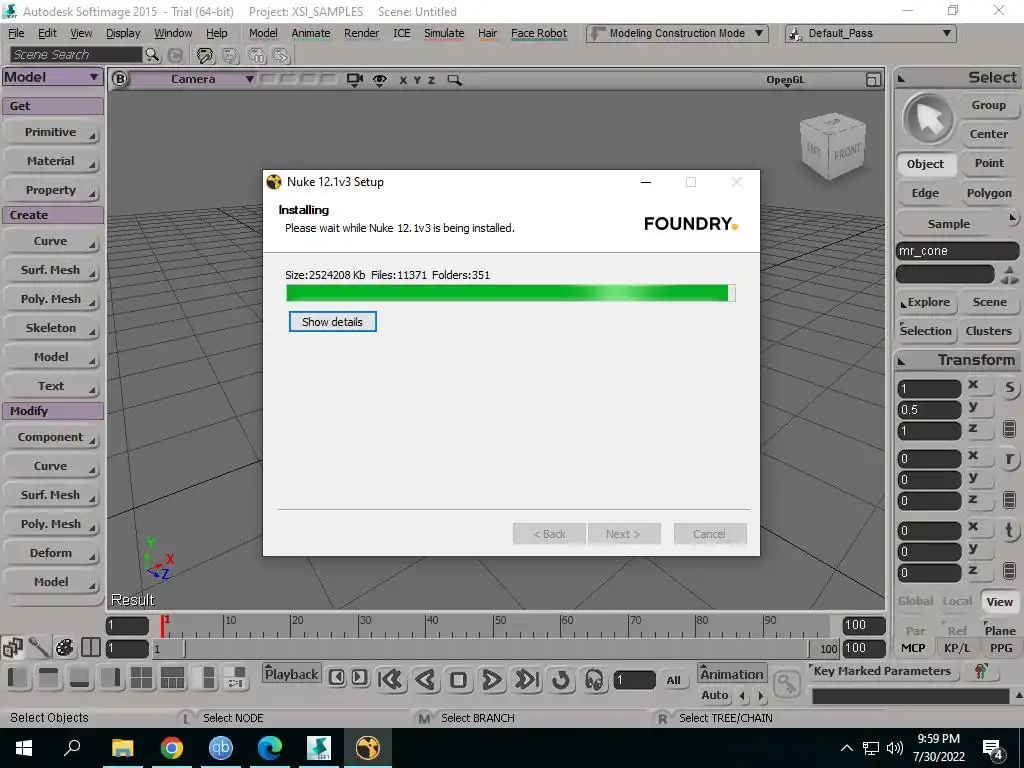1024x768 pixels.
Task: Click the paint palette icon
Action: coord(64,648)
